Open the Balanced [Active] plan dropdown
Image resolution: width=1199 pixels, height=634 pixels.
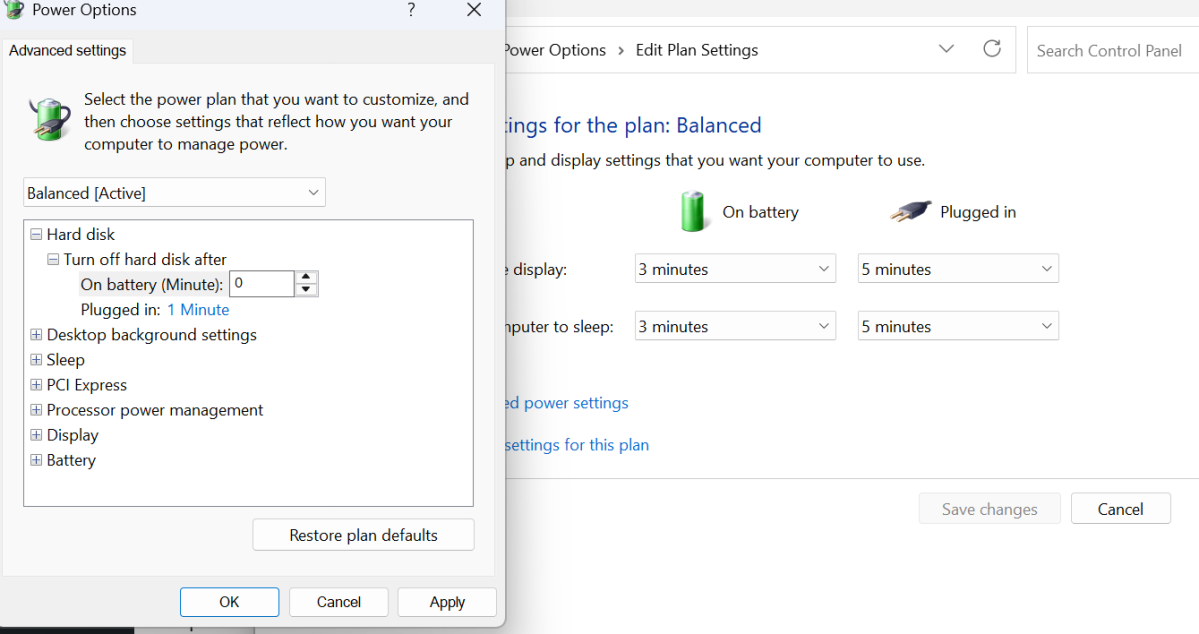click(174, 193)
